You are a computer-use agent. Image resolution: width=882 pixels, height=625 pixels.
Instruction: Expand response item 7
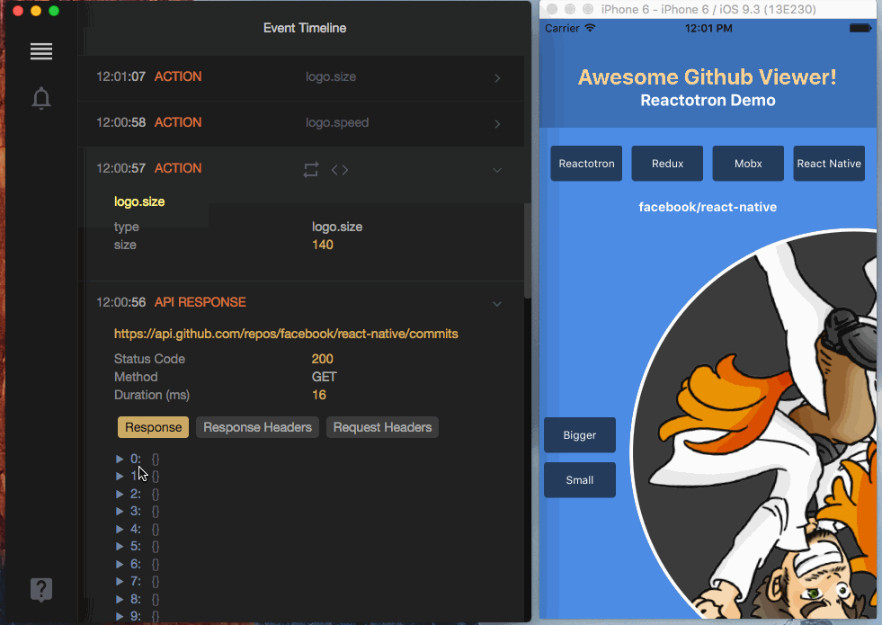119,581
